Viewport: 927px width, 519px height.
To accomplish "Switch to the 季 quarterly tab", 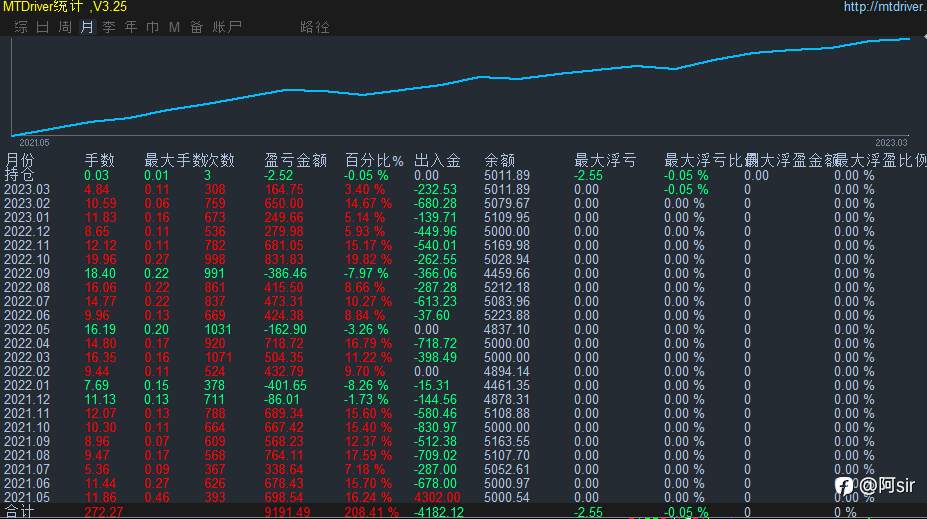I will [109, 27].
